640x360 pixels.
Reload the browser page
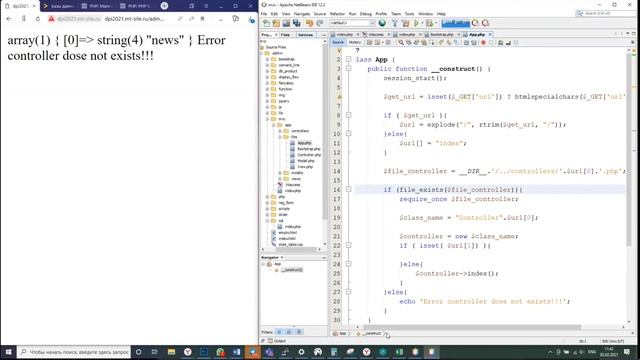tap(38, 19)
